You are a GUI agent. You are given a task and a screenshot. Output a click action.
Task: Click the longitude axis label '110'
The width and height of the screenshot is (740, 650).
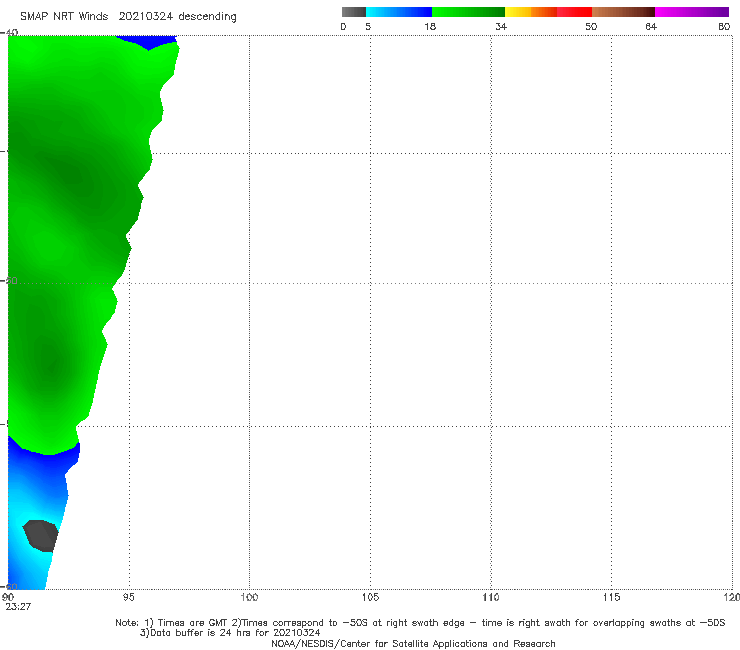(x=491, y=598)
